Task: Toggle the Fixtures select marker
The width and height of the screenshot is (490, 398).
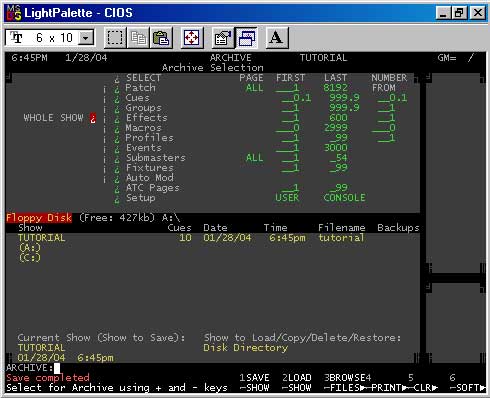Action: 117,169
